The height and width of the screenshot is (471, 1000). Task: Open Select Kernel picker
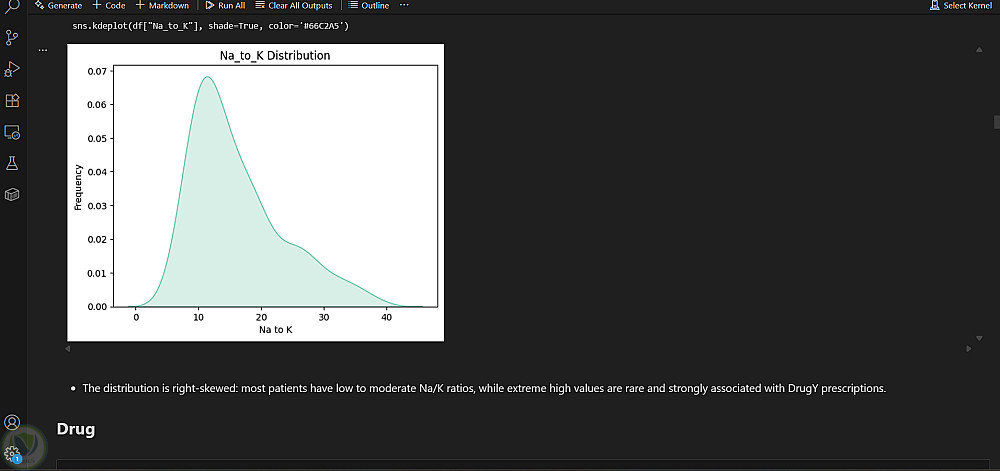tap(961, 6)
